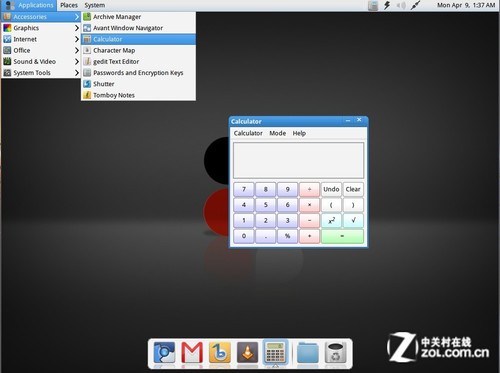Launch VLC media player from dock
500x373 pixels.
point(247,353)
